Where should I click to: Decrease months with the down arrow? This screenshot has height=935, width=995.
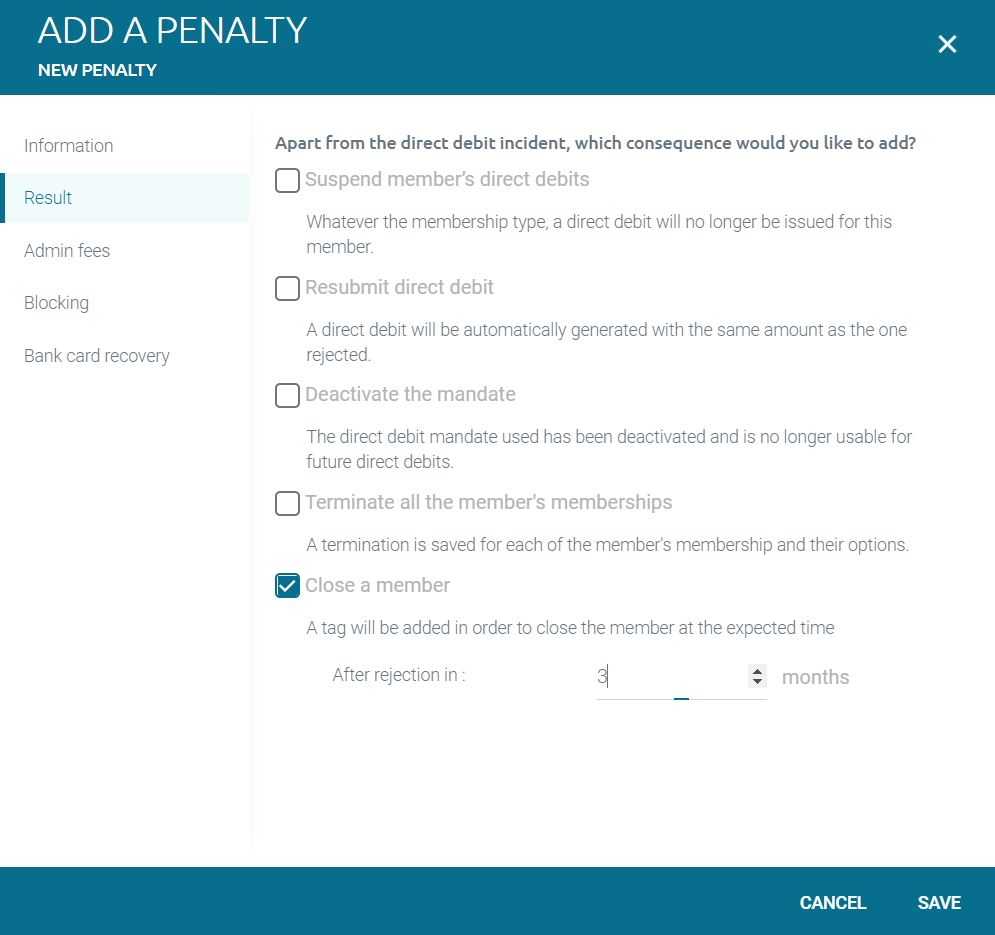[x=757, y=681]
